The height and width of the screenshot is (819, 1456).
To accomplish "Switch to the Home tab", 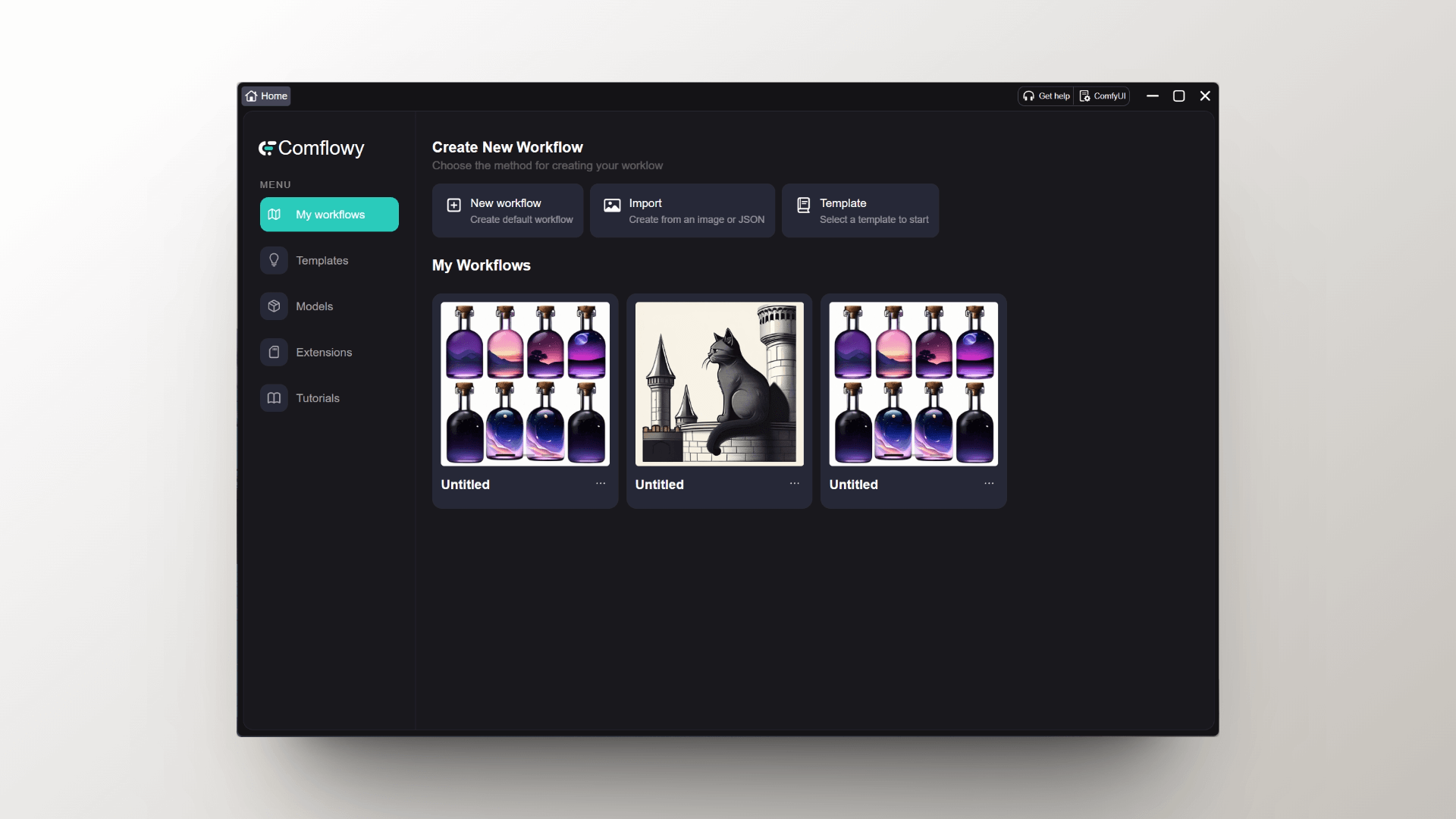I will 265,96.
